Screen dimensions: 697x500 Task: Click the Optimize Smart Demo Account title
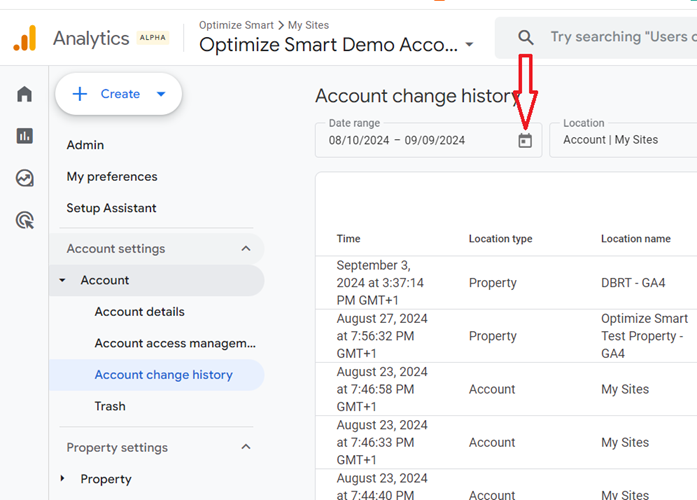tap(328, 44)
